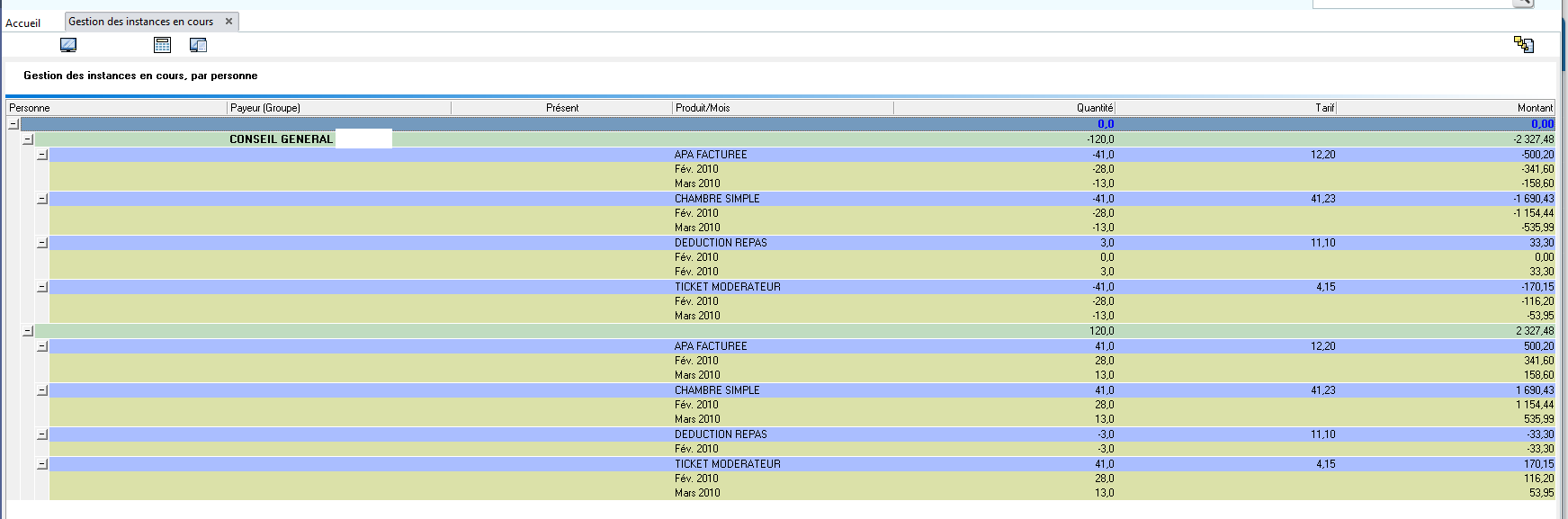This screenshot has width=1568, height=519.
Task: Switch to the Accueil tab
Action: [x=23, y=23]
